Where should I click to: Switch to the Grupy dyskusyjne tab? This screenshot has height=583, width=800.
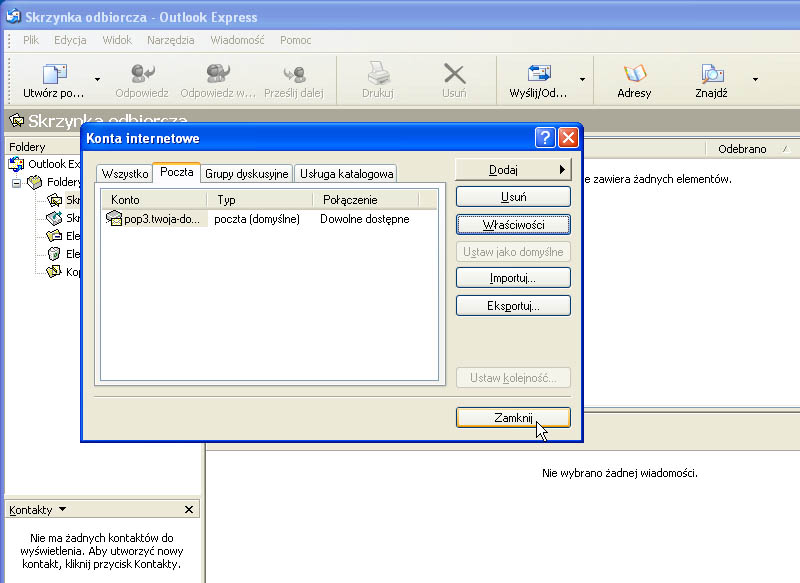click(x=246, y=174)
